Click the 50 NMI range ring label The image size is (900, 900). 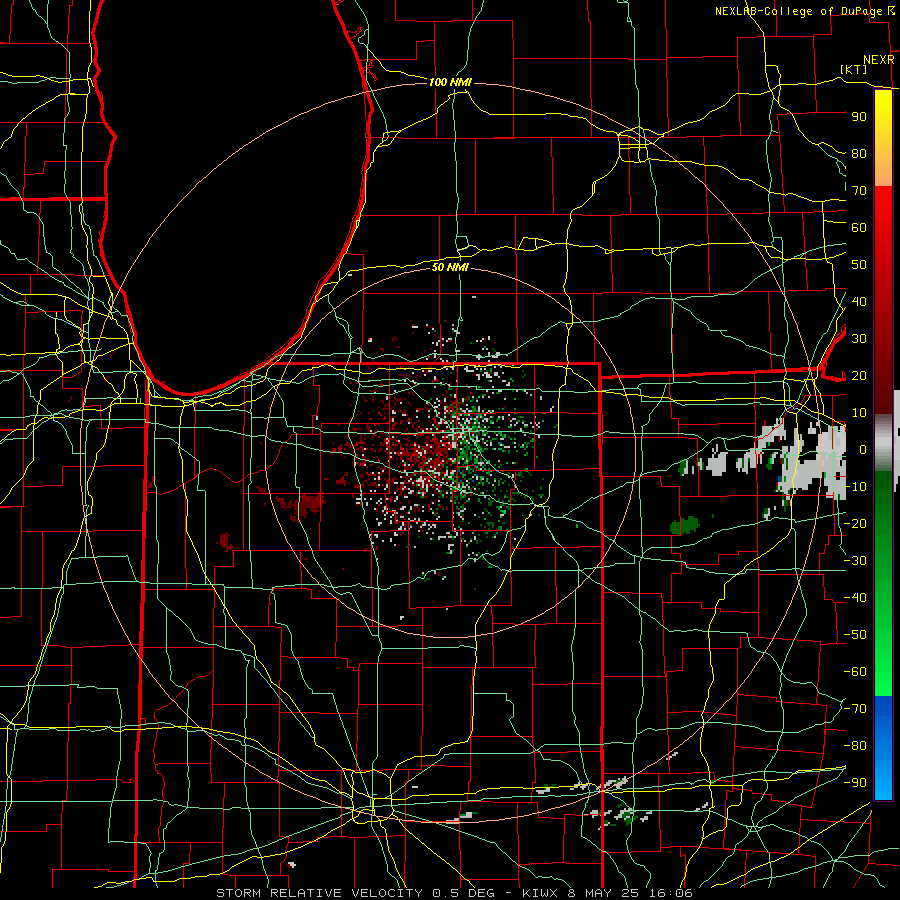pos(450,267)
